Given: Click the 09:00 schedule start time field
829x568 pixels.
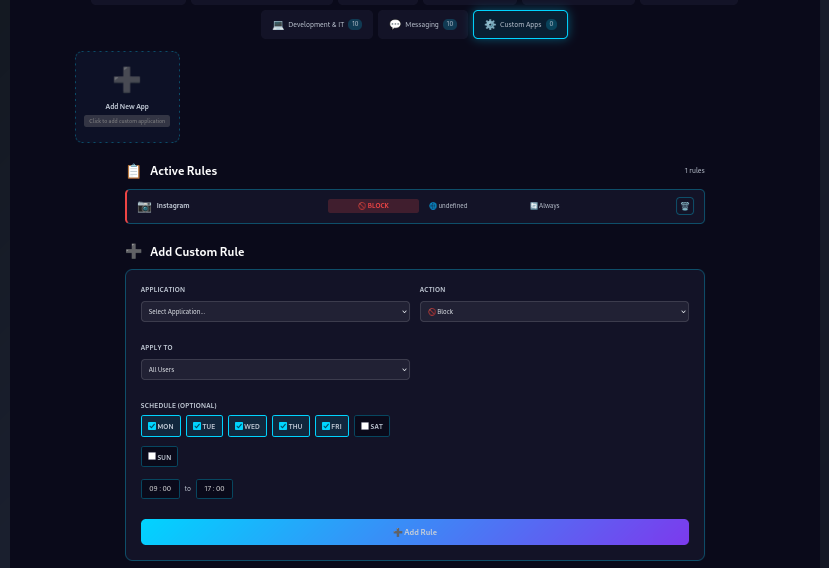Looking at the screenshot, I should (x=160, y=489).
